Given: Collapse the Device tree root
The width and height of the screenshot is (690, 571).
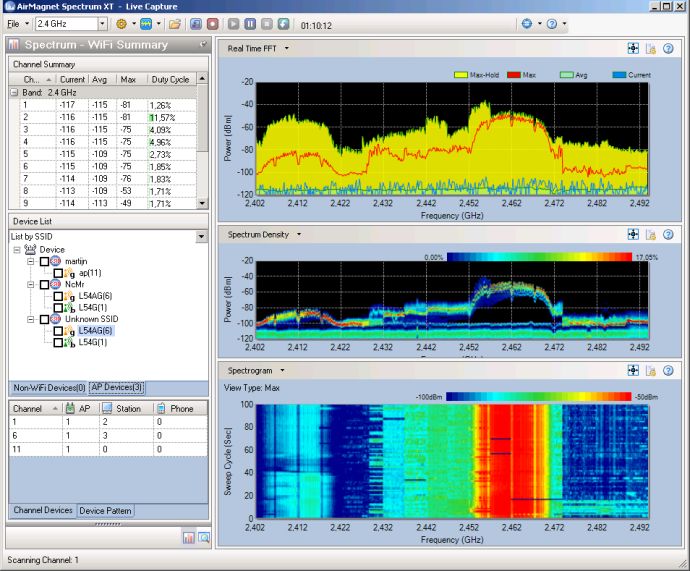Looking at the screenshot, I should [17, 250].
